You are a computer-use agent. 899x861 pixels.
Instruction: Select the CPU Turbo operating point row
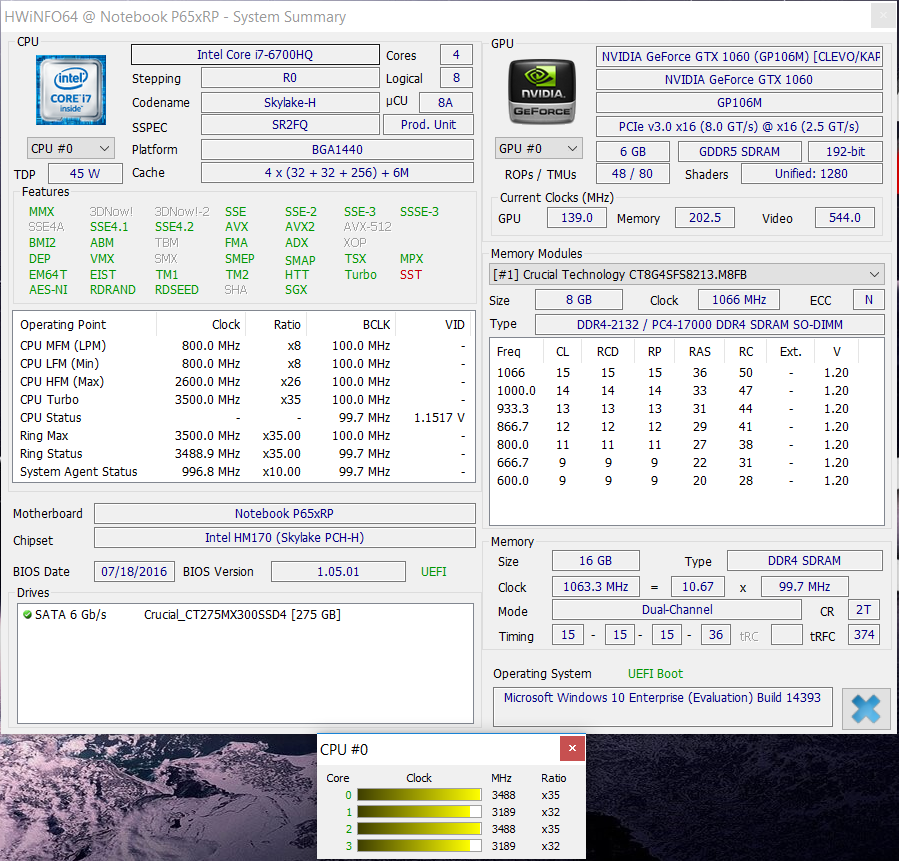coord(243,400)
